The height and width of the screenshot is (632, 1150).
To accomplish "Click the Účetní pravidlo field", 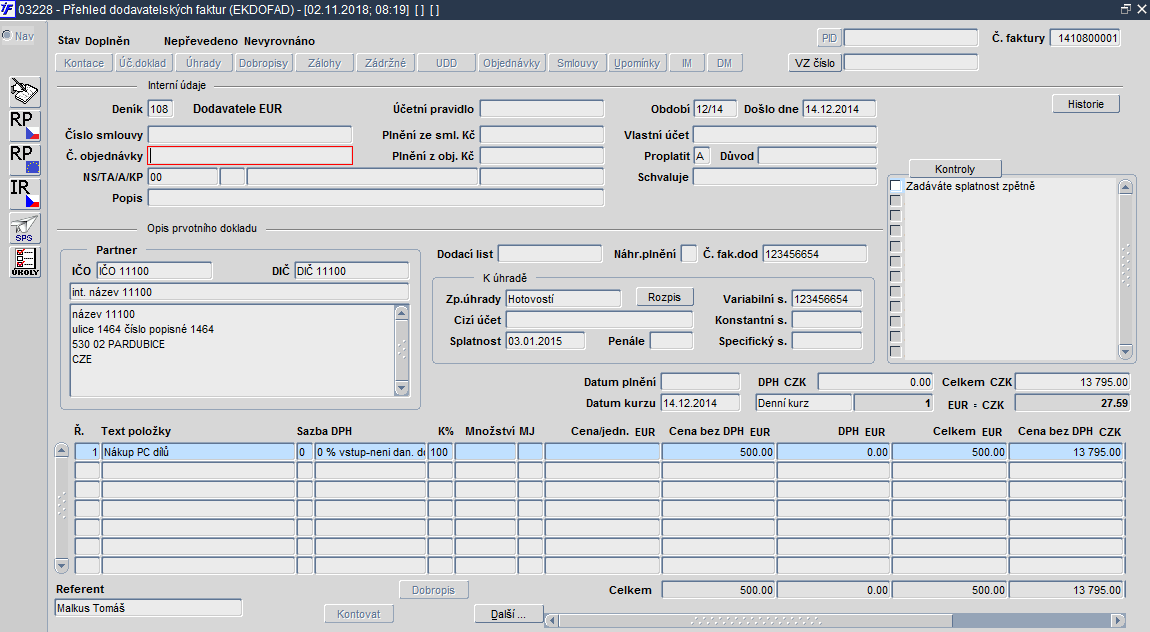I will pyautogui.click(x=542, y=109).
